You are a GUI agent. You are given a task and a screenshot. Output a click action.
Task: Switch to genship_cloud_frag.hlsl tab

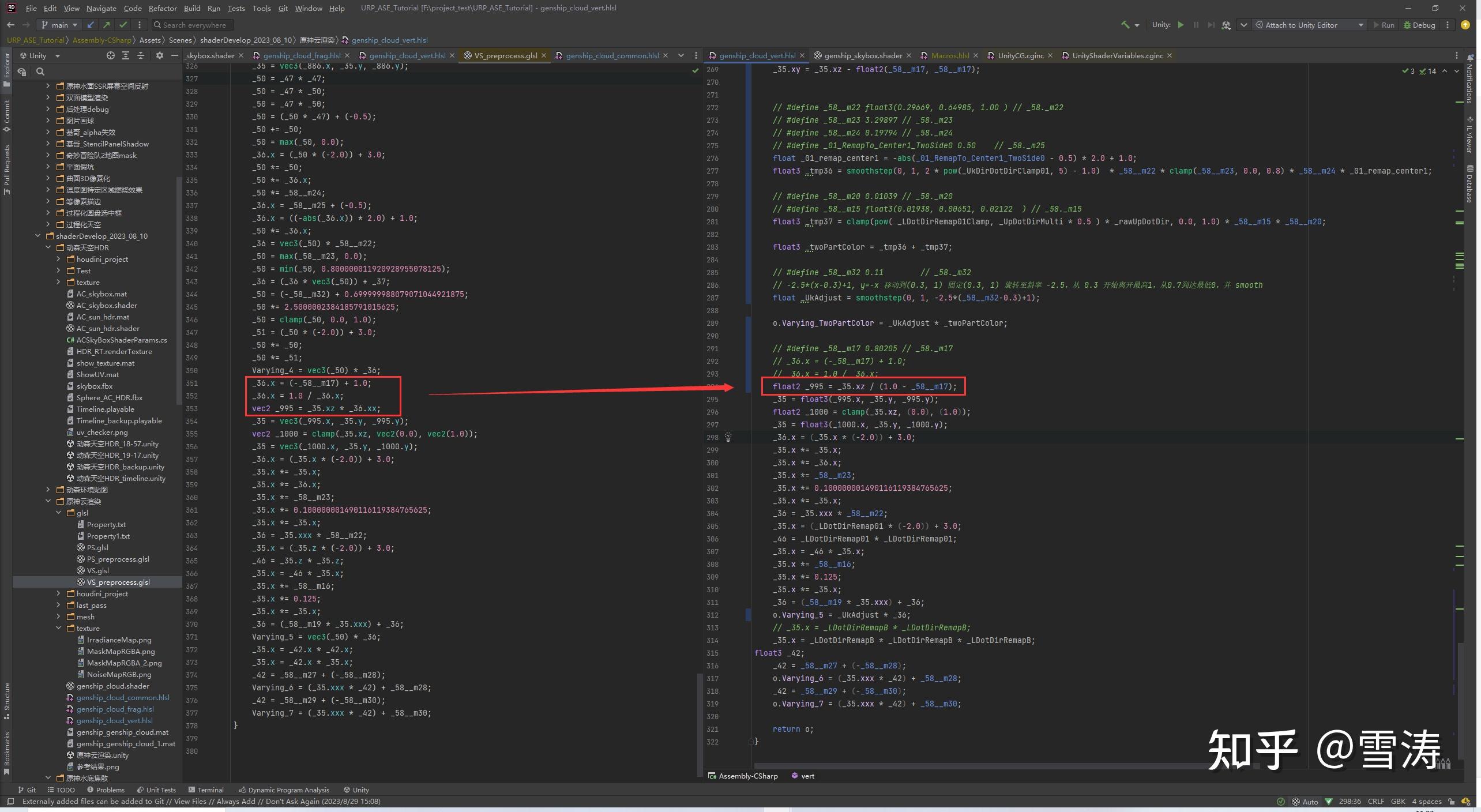pyautogui.click(x=302, y=55)
